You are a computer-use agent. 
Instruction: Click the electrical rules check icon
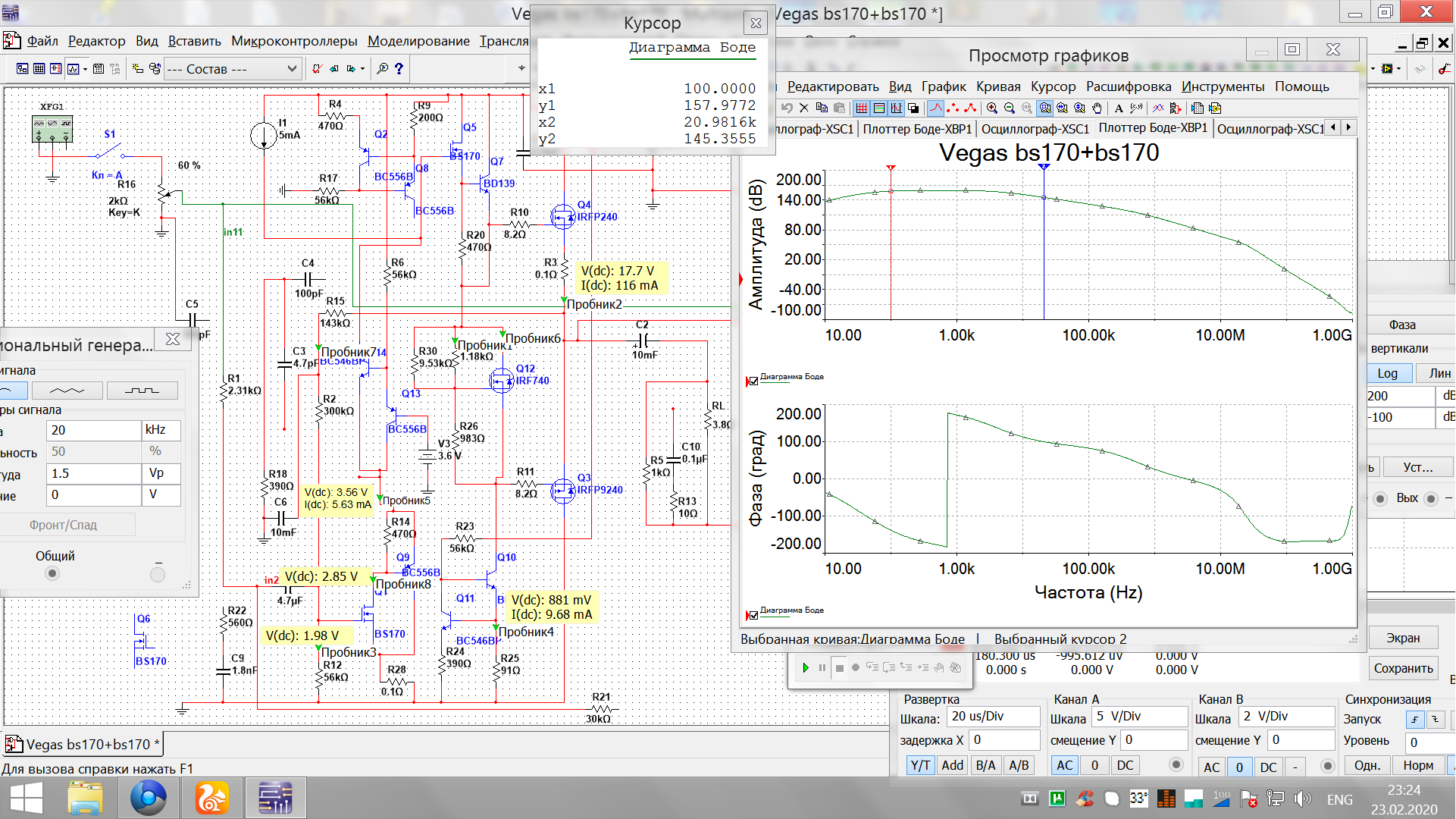coord(318,69)
